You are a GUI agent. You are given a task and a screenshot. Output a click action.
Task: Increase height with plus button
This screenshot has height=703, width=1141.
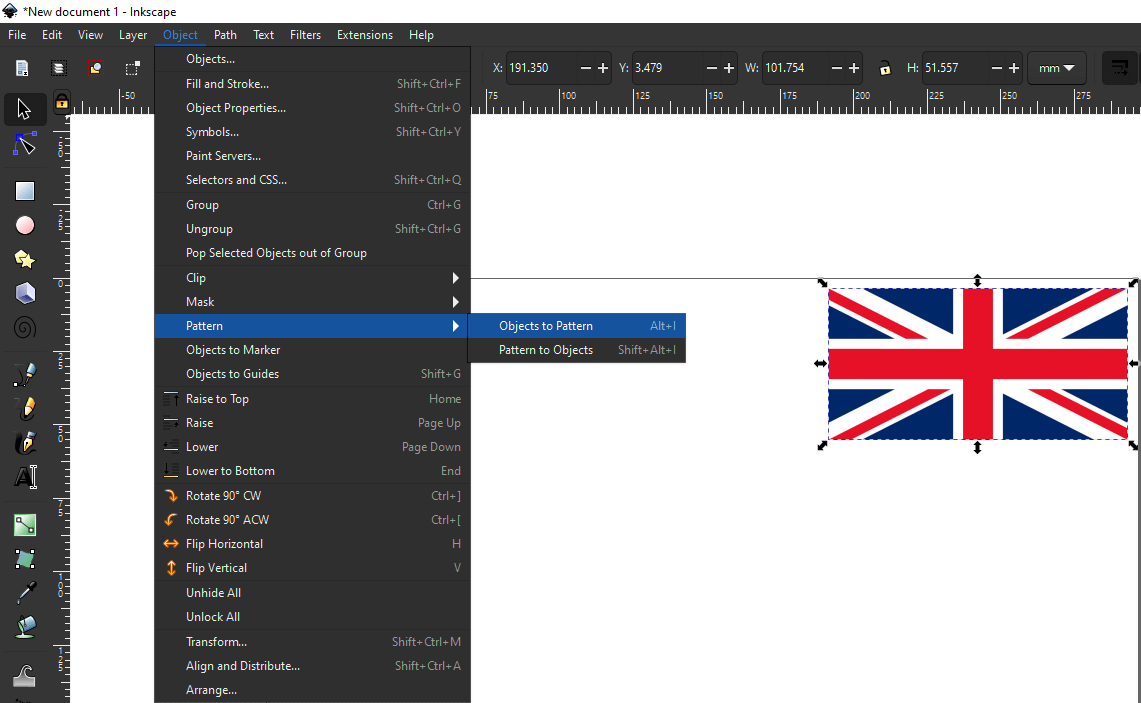1014,68
